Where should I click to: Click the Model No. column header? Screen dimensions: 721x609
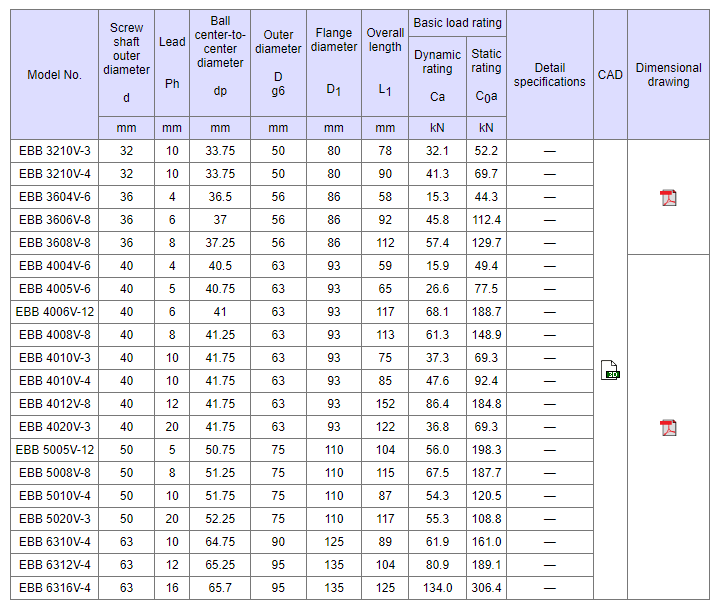(55, 75)
